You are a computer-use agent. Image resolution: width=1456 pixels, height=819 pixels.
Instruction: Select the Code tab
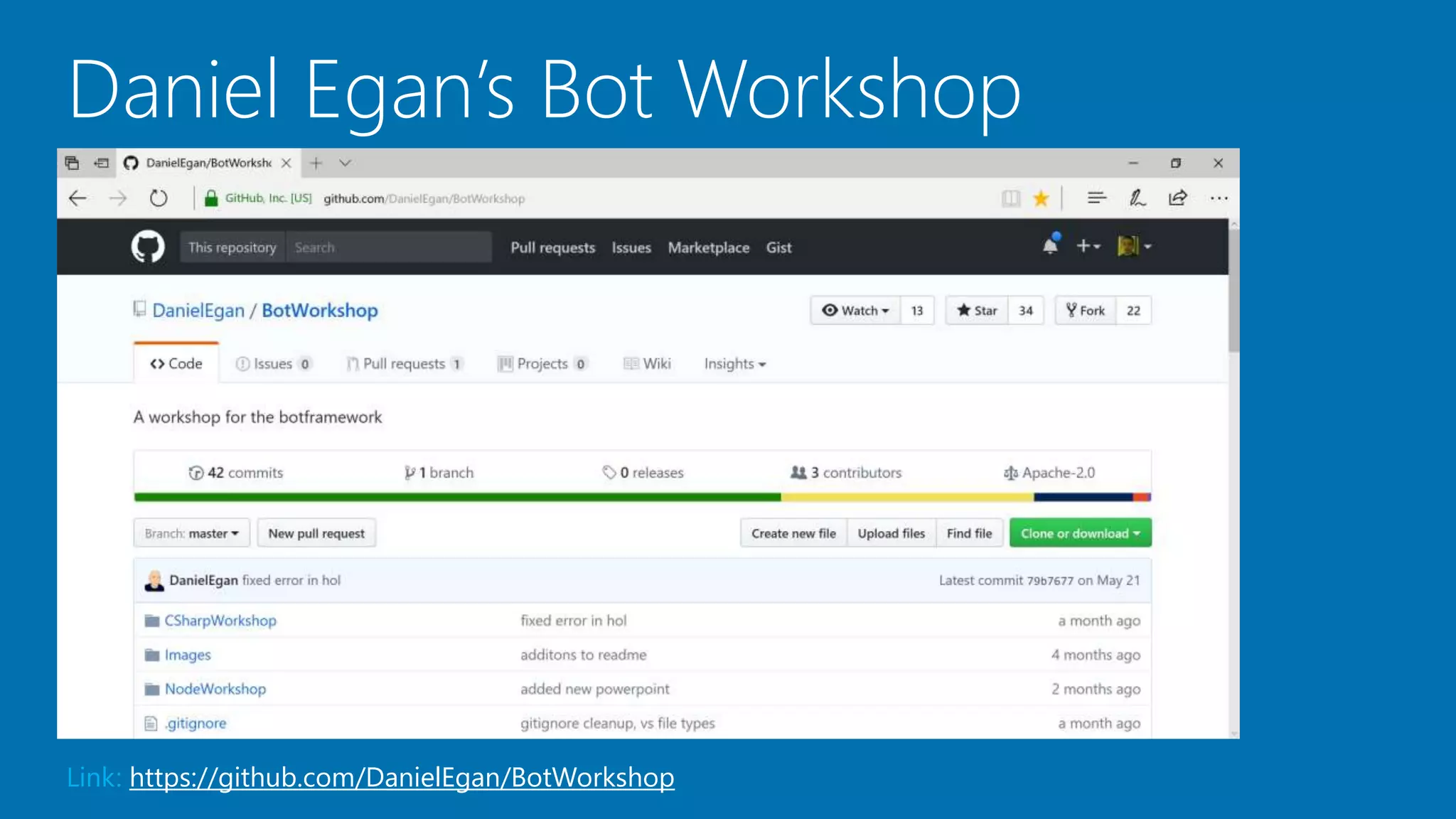[x=176, y=363]
